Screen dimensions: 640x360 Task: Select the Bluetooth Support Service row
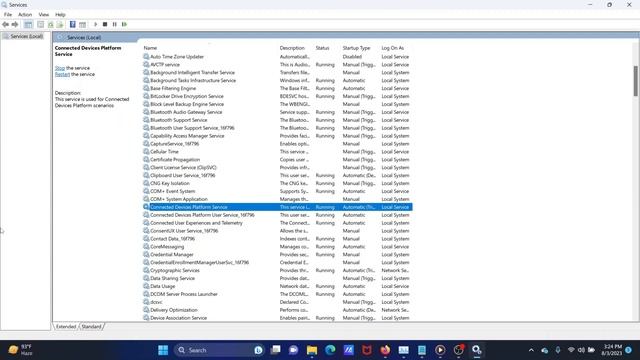point(278,120)
